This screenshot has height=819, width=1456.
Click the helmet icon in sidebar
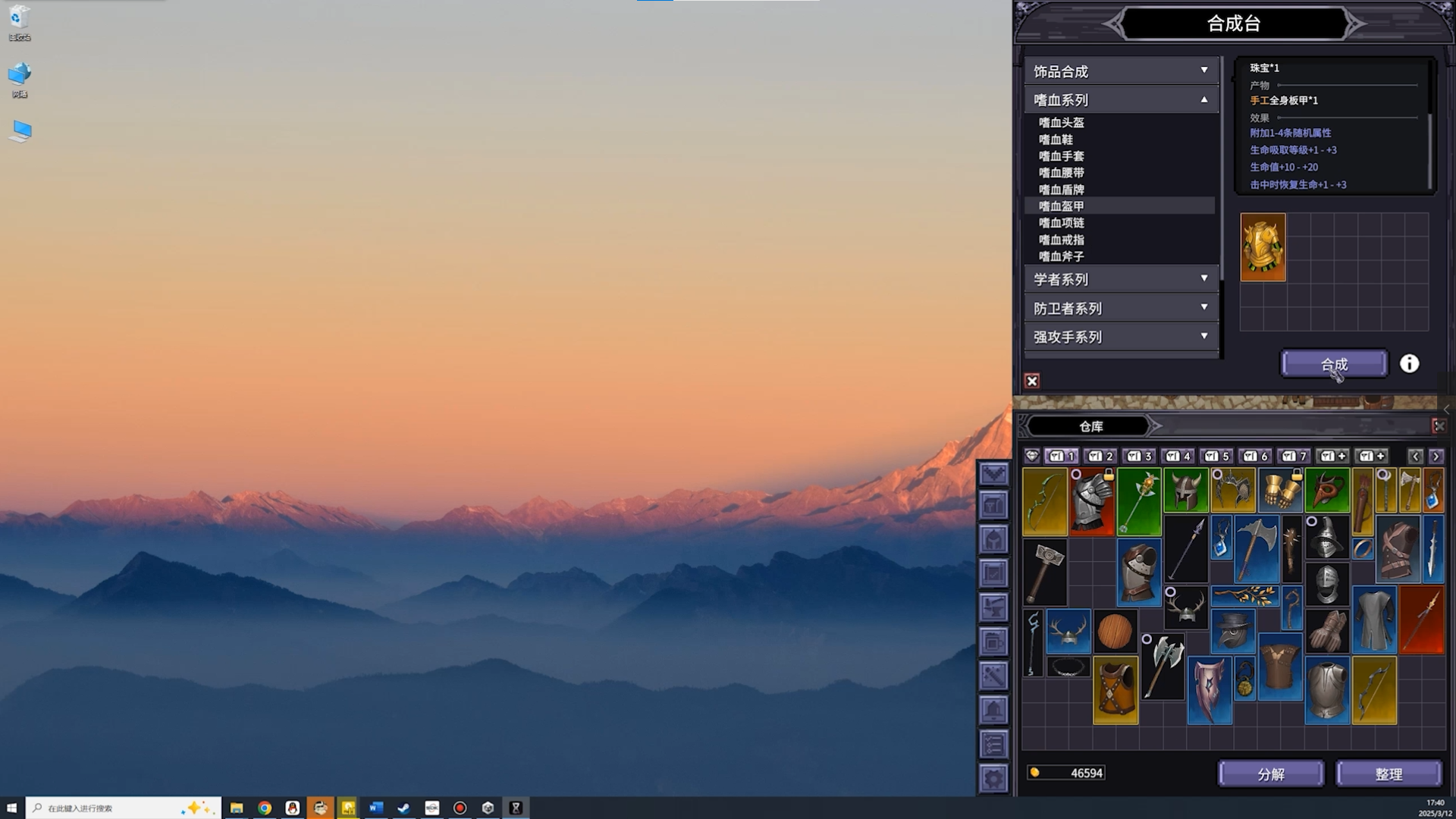click(993, 540)
